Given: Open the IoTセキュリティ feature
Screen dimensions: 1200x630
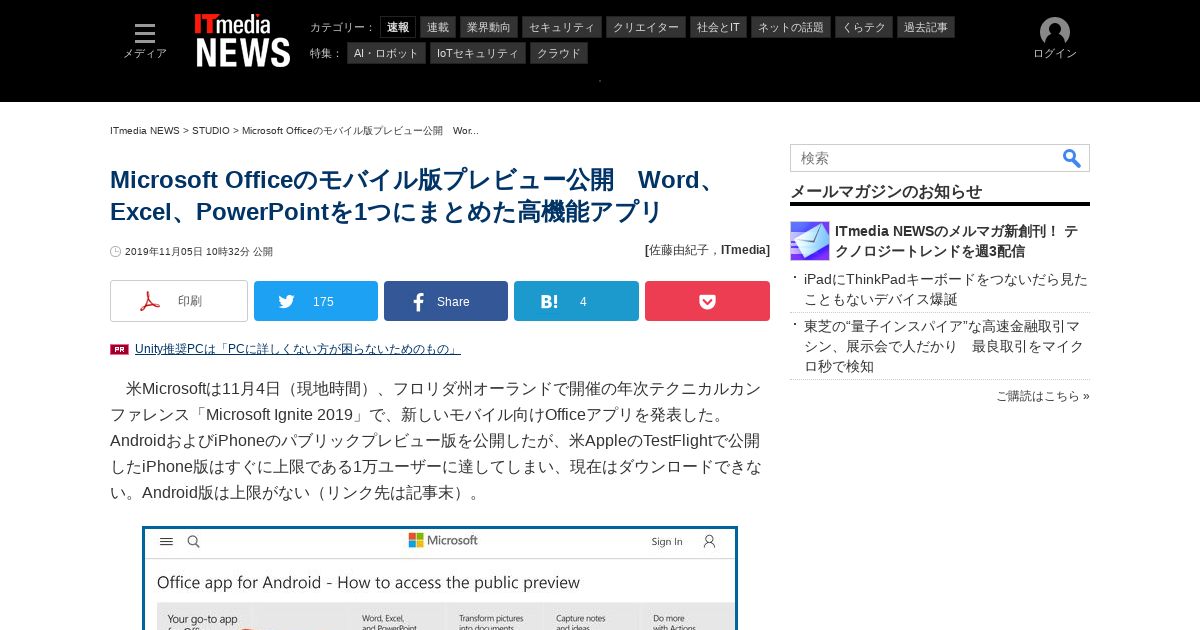Looking at the screenshot, I should [x=478, y=53].
